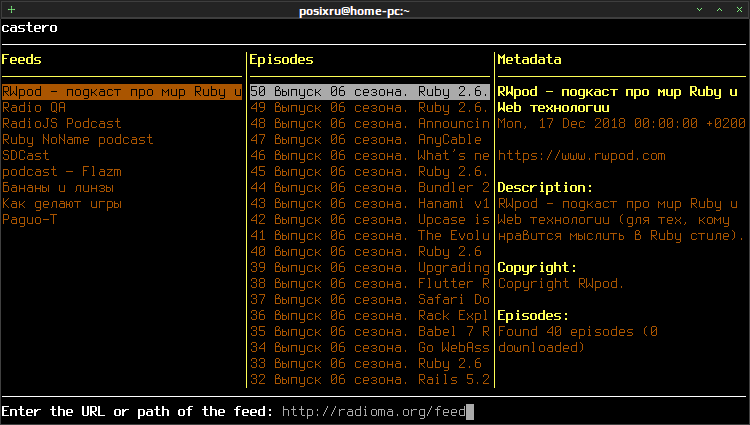Click the posixru@home-pc window title
Screen dimensions: 750x425
click(354, 11)
